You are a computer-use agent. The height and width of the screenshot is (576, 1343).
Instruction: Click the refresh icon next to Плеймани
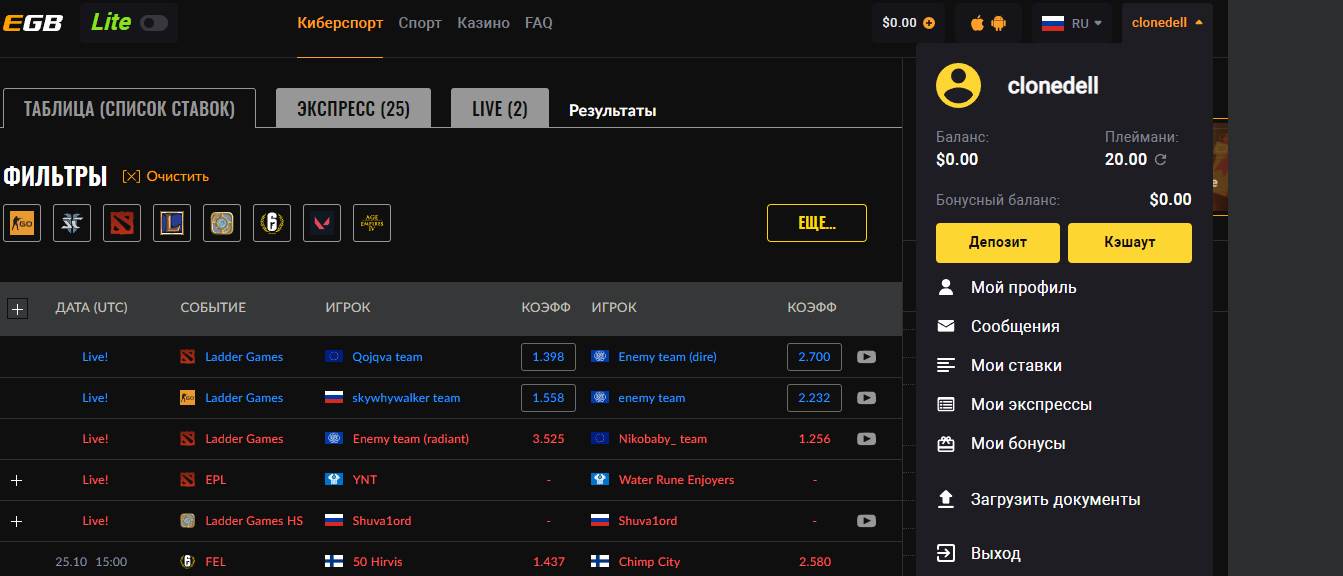1161,160
